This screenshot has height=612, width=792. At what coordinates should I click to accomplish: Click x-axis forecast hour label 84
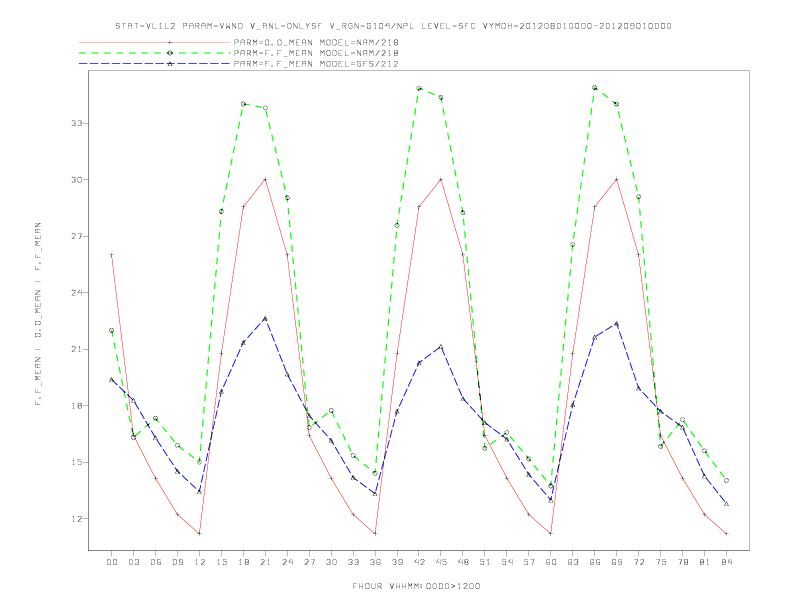tap(727, 562)
